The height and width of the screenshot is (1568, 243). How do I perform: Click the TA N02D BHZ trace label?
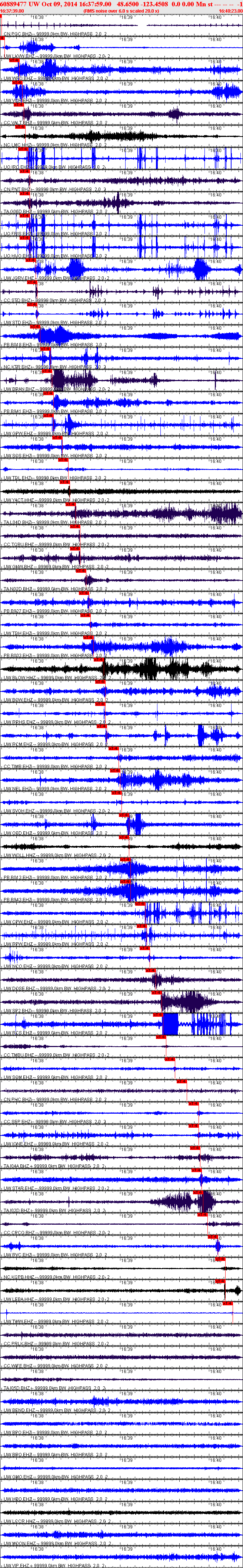56,589
